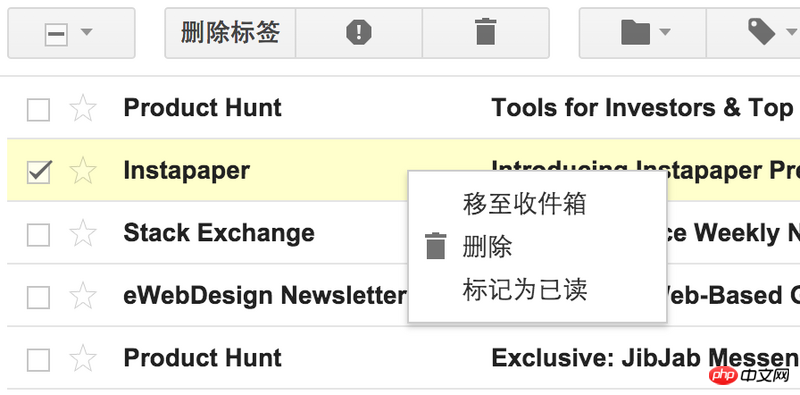Tick the Stack Exchange email checkbox
This screenshot has height=395, width=800.
point(38,235)
